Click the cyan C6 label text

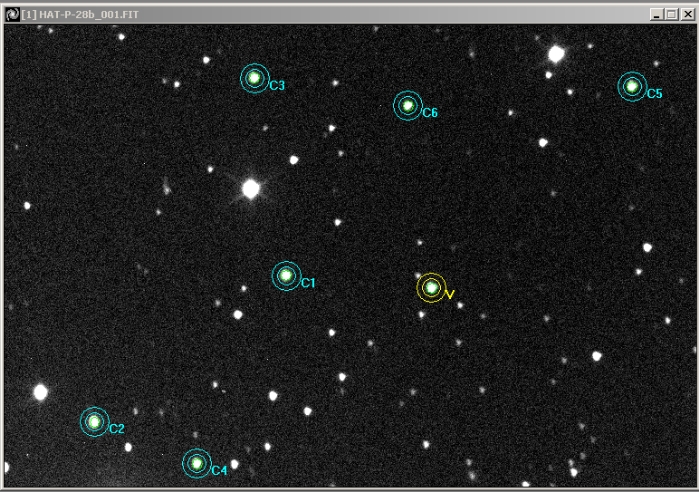pyautogui.click(x=430, y=113)
